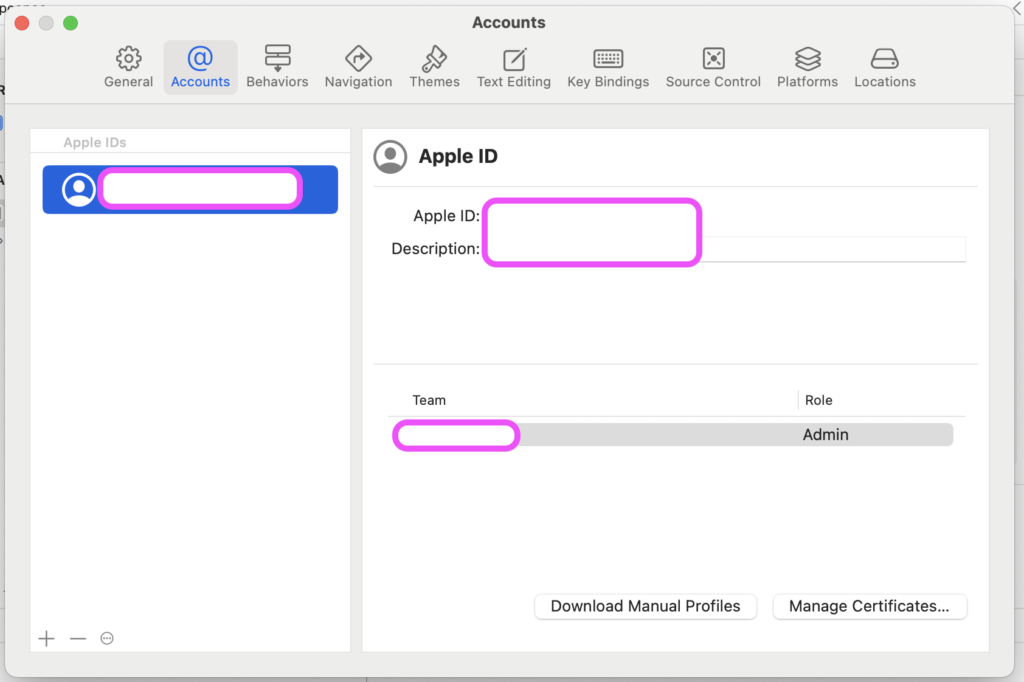Select the Apple ID account row avatar
The image size is (1024, 682).
point(78,189)
